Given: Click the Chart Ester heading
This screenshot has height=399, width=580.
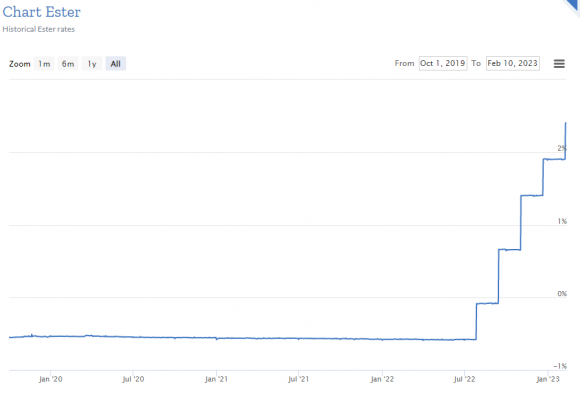Looking at the screenshot, I should pos(41,12).
